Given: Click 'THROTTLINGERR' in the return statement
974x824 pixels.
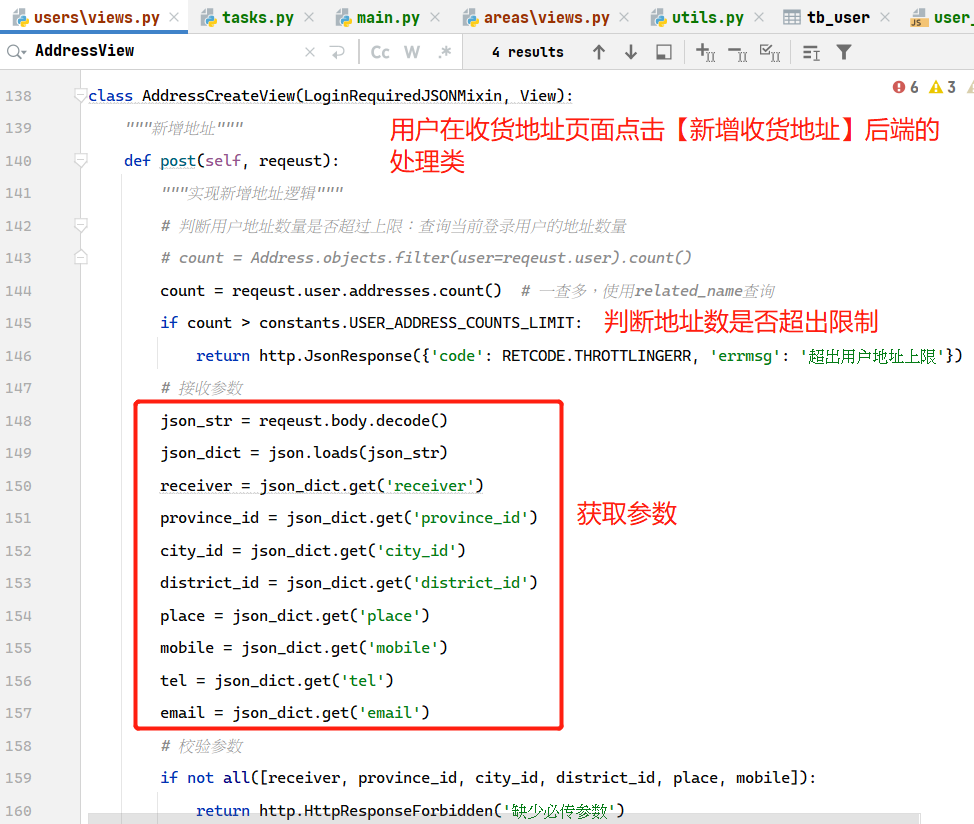Looking at the screenshot, I should click(x=632, y=356).
